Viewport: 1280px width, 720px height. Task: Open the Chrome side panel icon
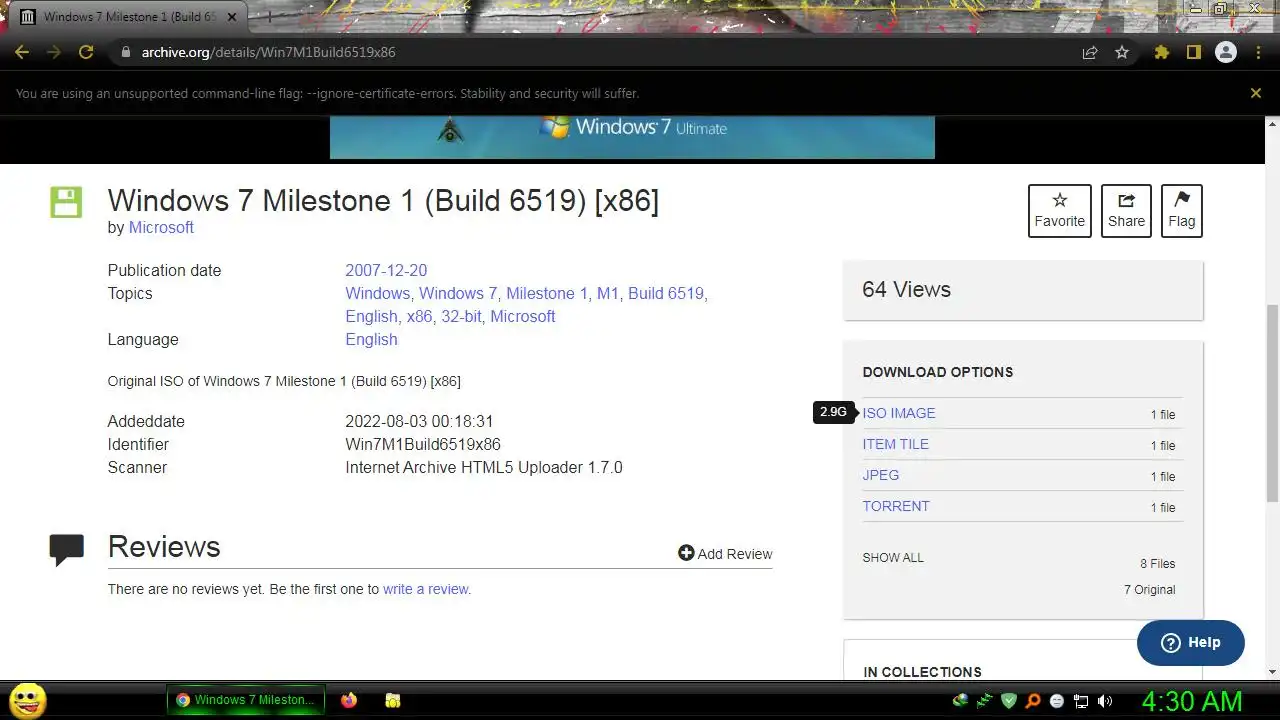tap(1193, 52)
